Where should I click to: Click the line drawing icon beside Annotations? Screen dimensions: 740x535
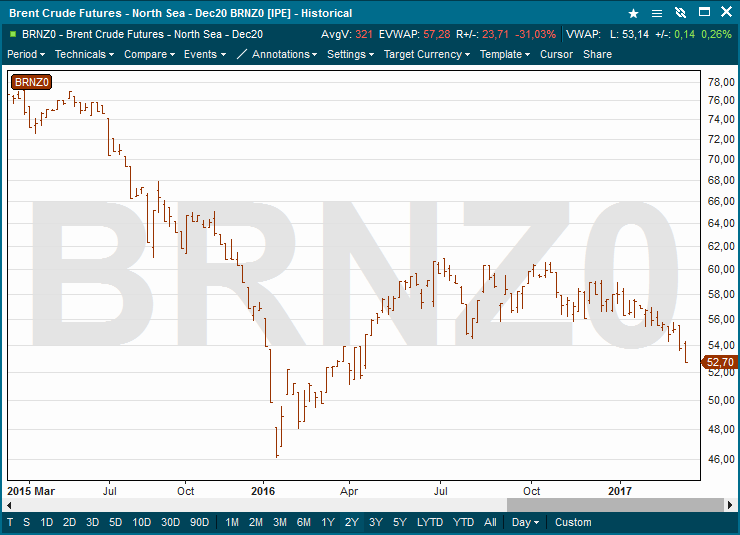[x=241, y=54]
